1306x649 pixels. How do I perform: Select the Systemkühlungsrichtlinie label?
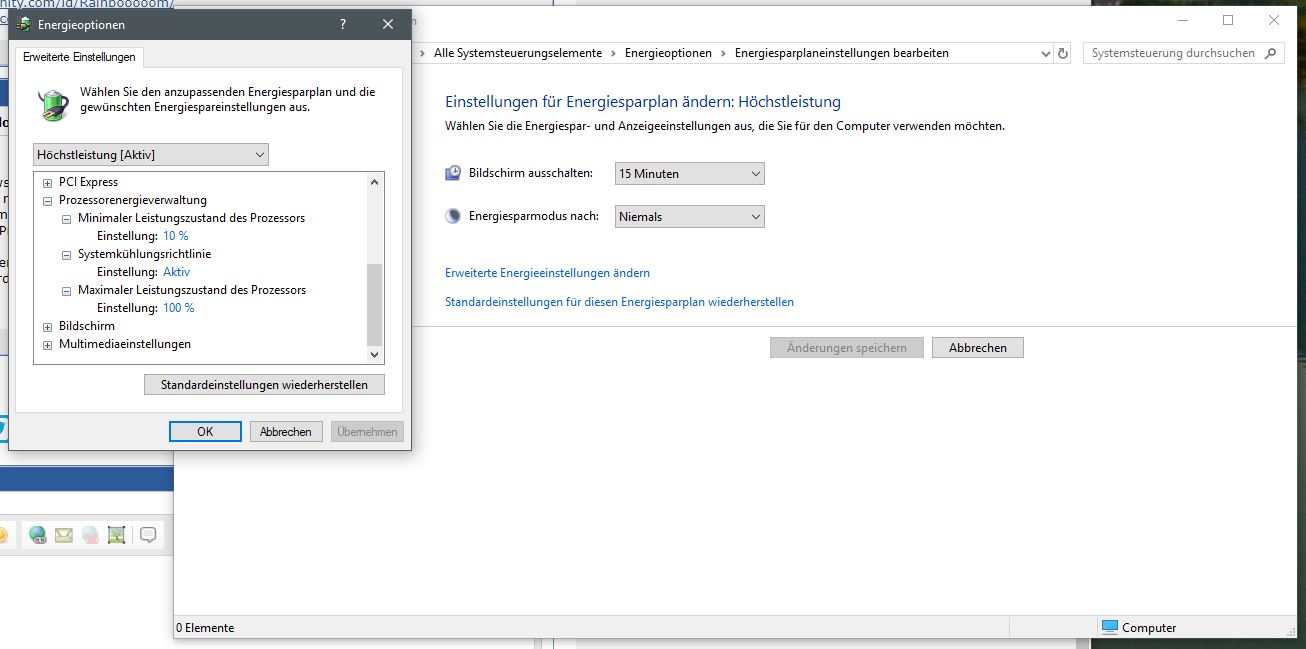tap(144, 254)
